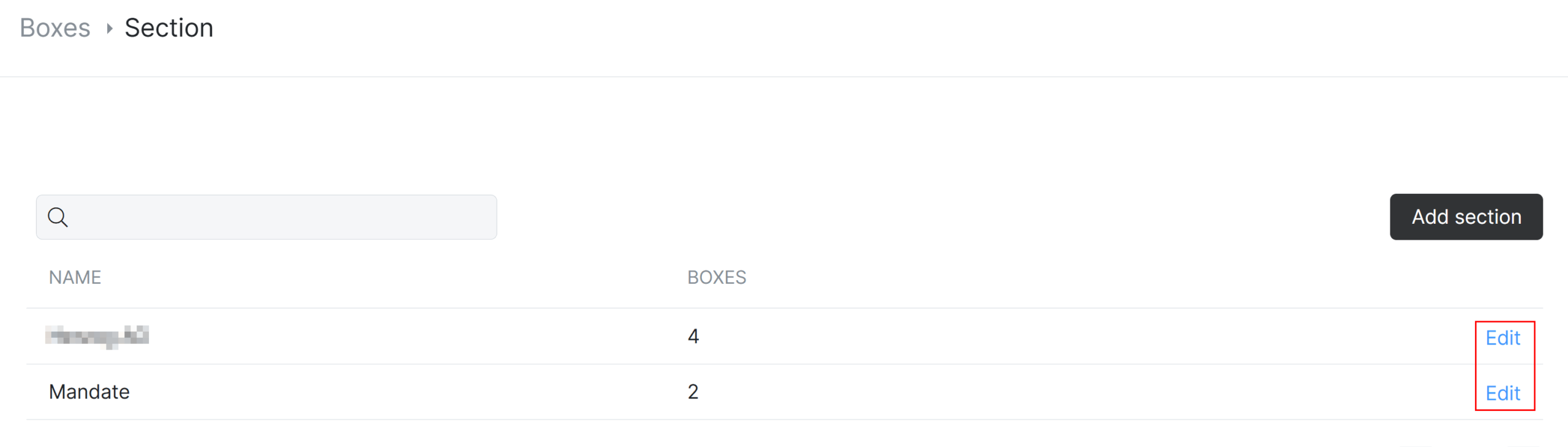Click the box count 2 cell

point(693,392)
